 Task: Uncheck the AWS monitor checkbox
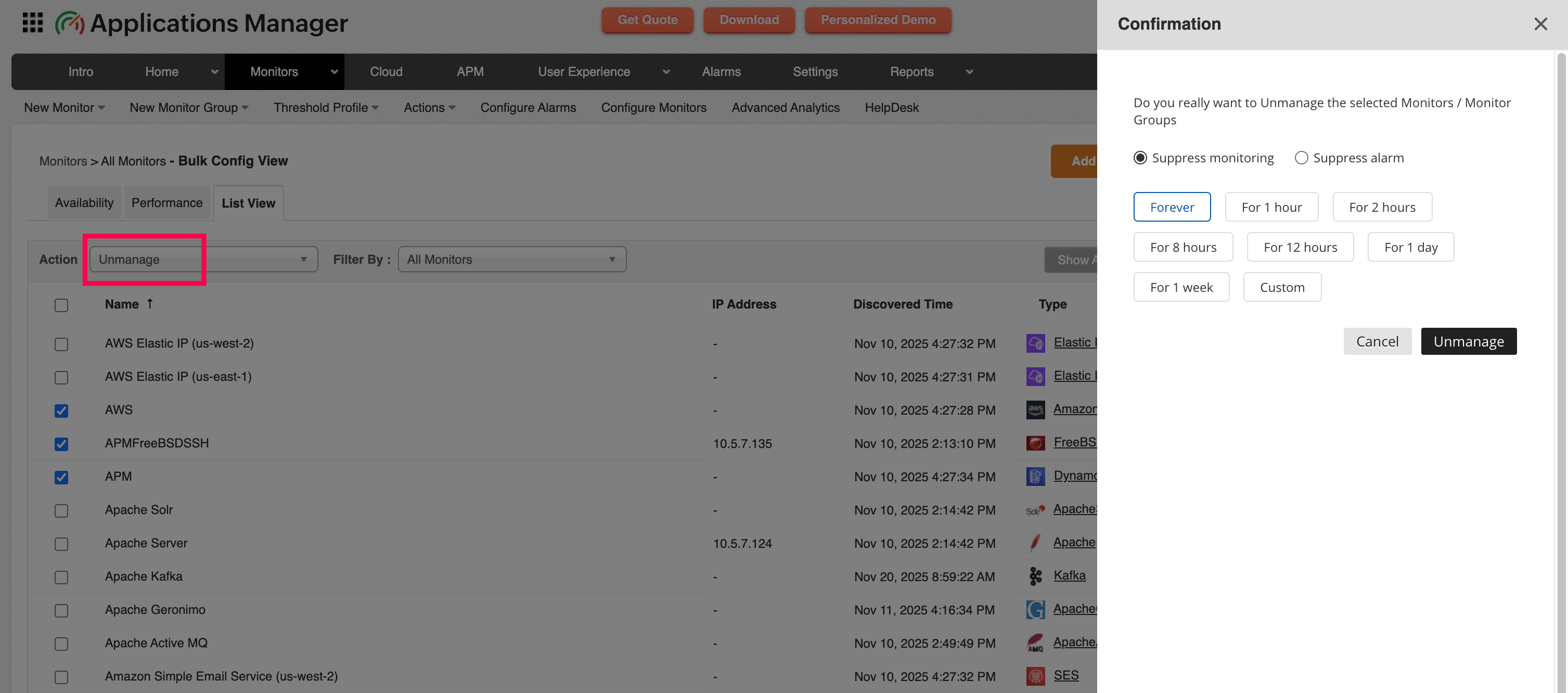61,410
